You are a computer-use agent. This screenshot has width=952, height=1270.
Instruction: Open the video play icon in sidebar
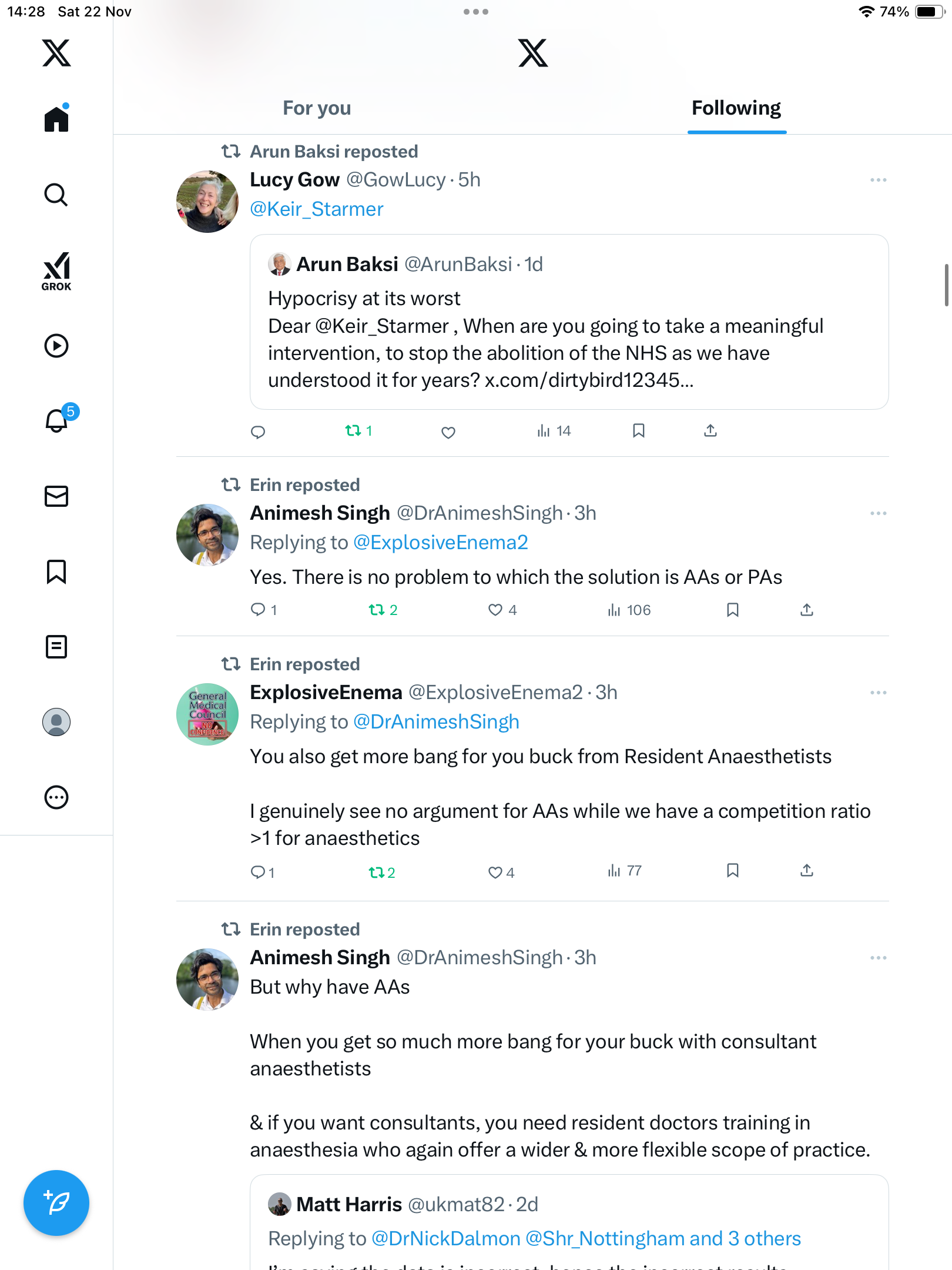(x=56, y=346)
